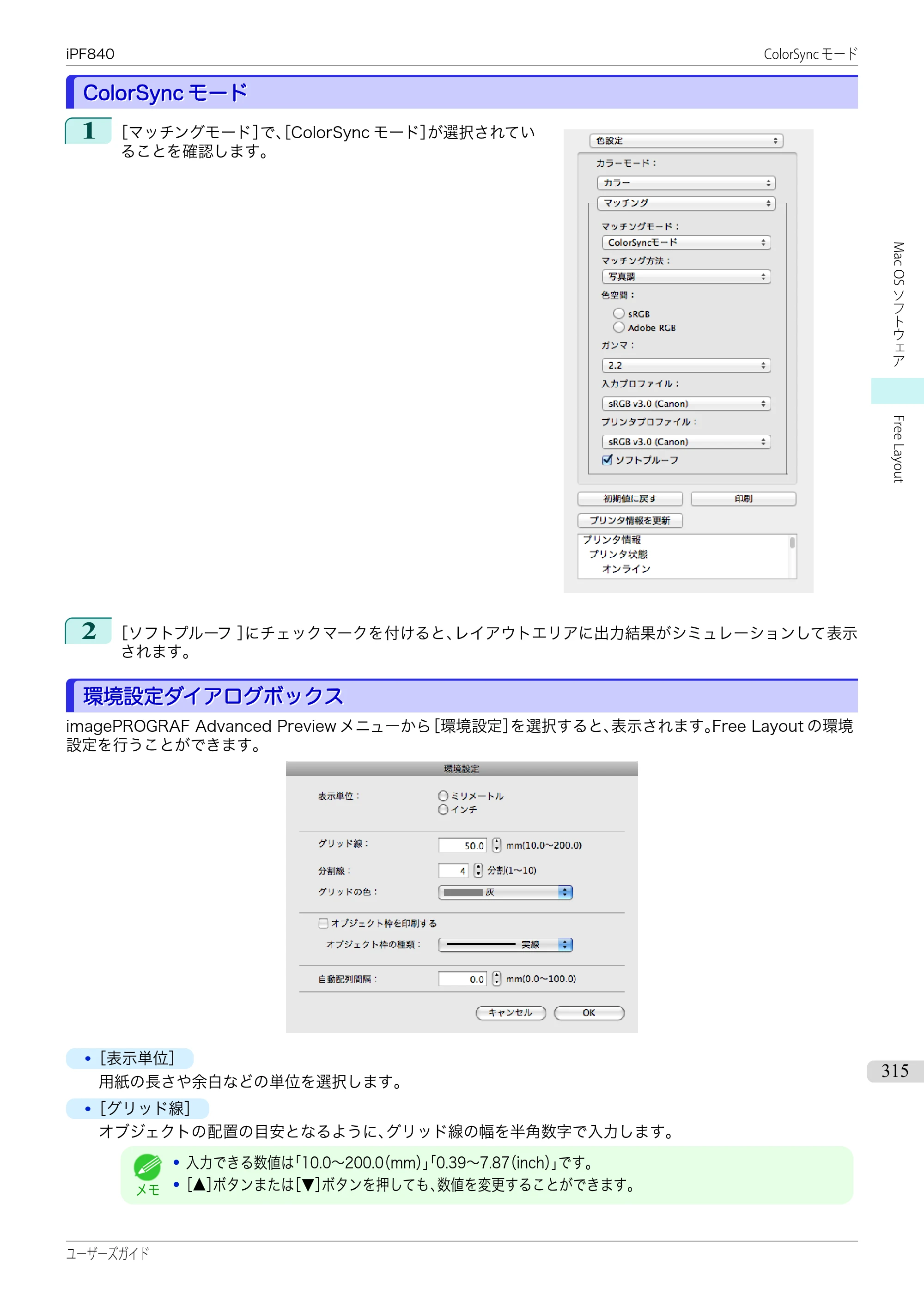
Task: Click the 印刷 button
Action: (x=743, y=498)
